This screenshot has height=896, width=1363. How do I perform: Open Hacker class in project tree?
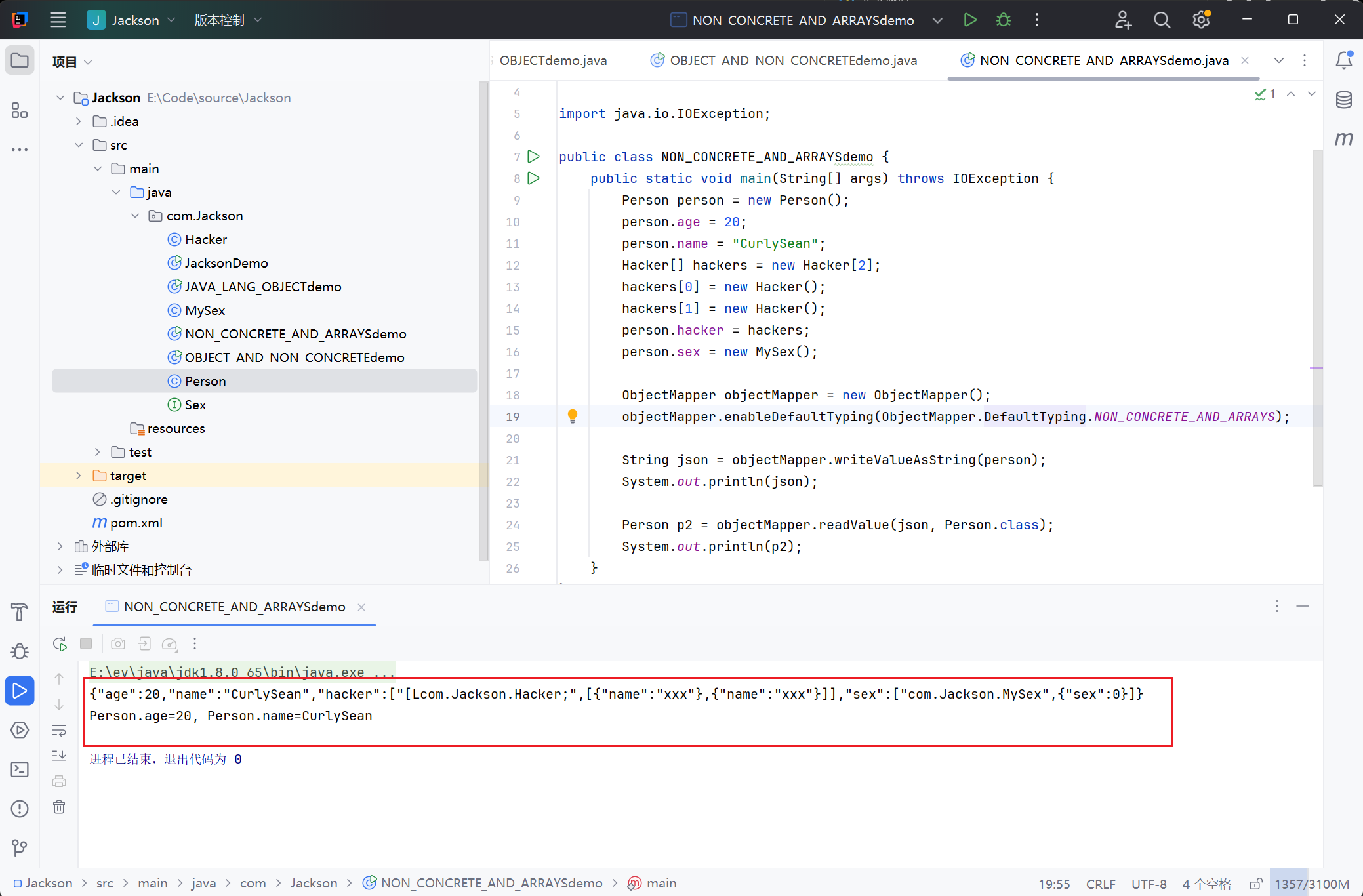(x=205, y=239)
